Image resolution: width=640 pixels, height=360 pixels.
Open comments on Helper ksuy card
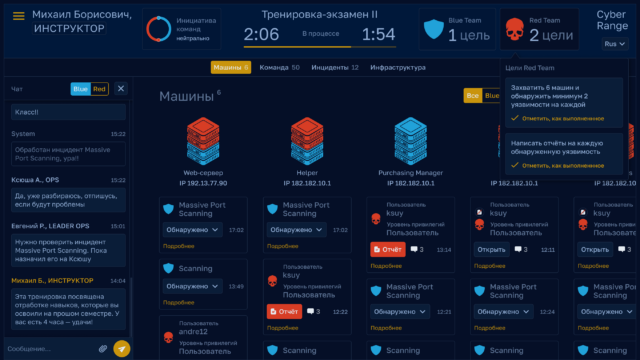click(x=313, y=311)
